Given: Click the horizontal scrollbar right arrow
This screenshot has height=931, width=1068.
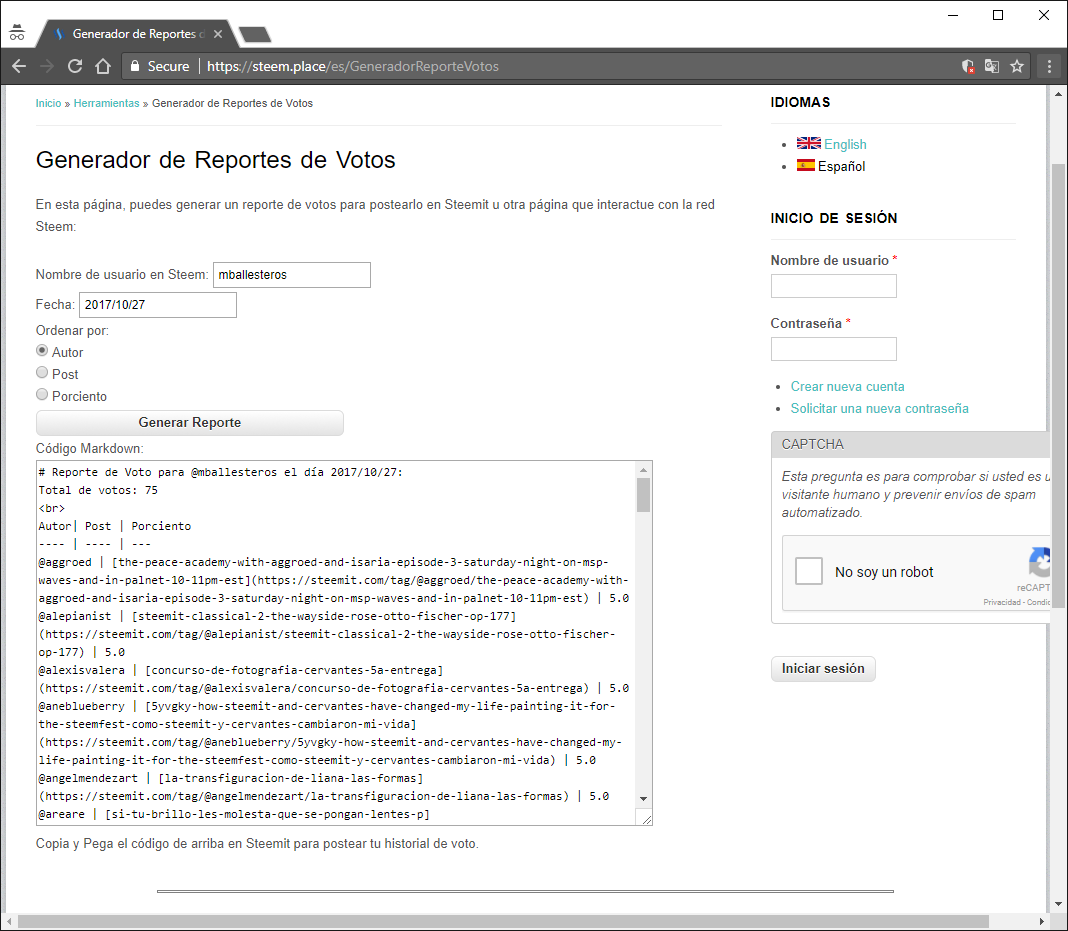Looking at the screenshot, I should (x=1041, y=921).
